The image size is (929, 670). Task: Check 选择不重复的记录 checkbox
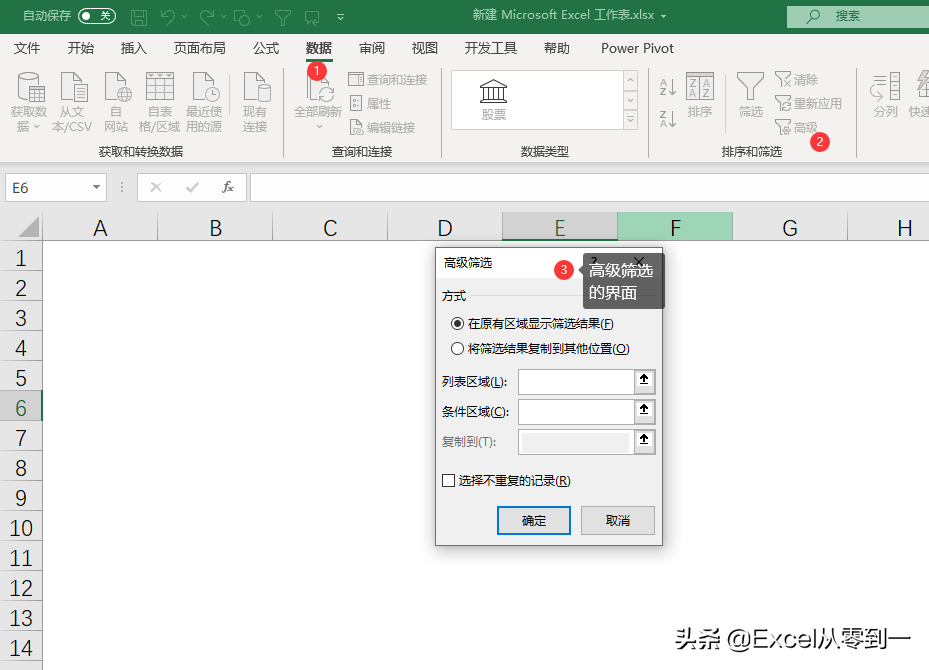point(448,481)
